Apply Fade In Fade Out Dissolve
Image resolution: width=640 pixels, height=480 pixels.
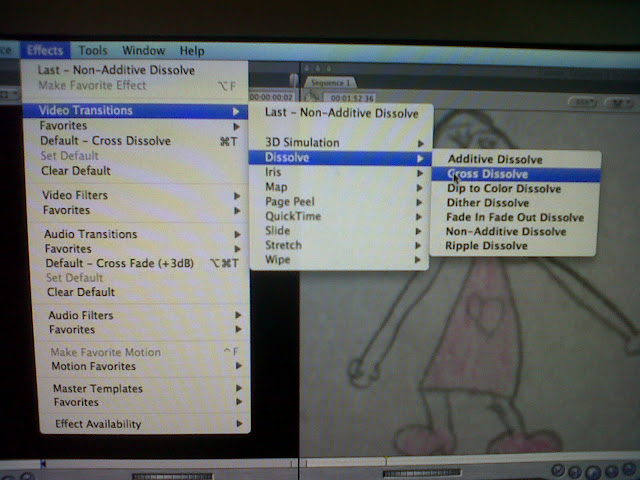[514, 217]
